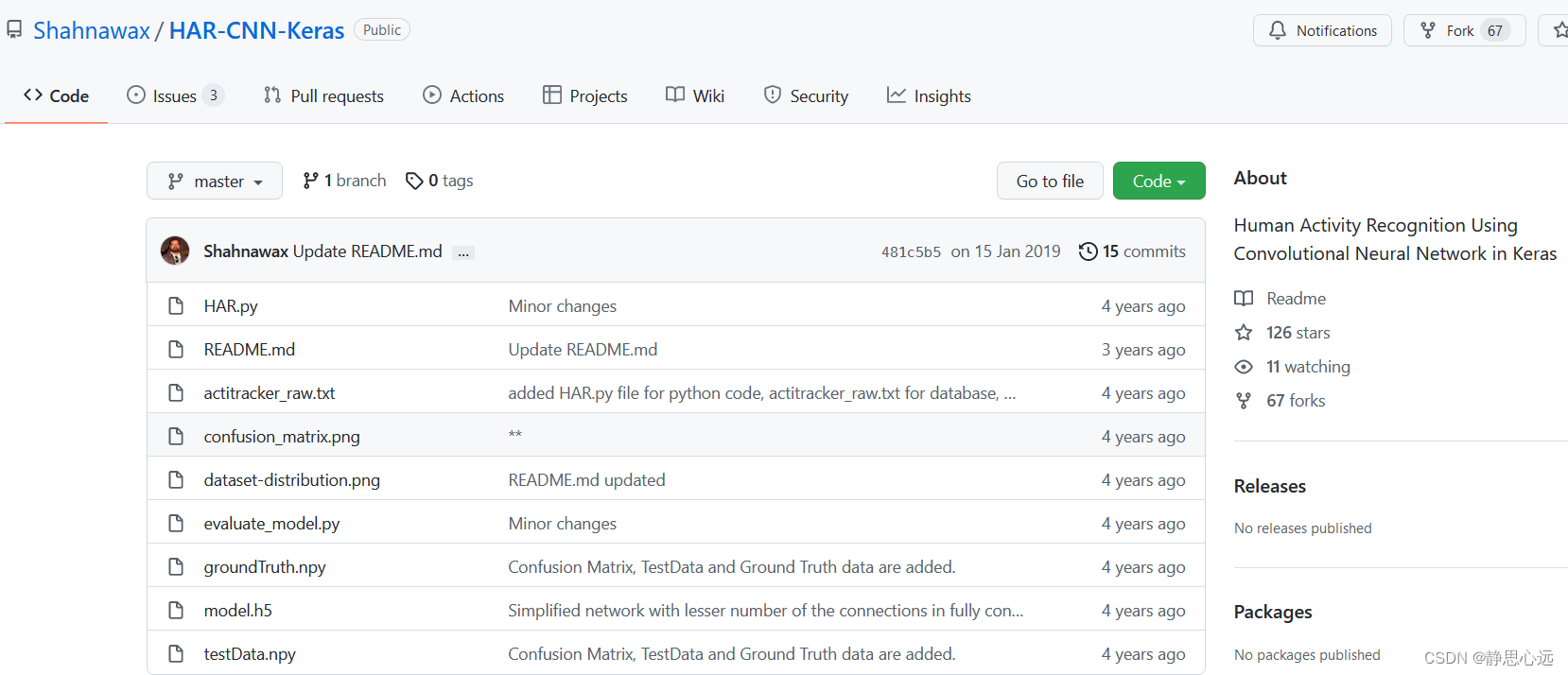
Task: Open the Insights tab
Action: 929,95
